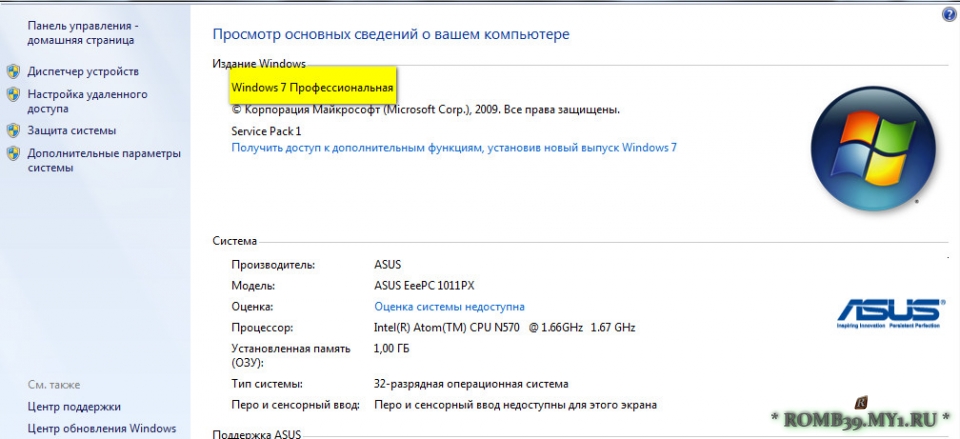Viewport: 960px width, 439px height.
Task: Click shield icon beside Настройка удаленного доступа
Action: (x=13, y=95)
